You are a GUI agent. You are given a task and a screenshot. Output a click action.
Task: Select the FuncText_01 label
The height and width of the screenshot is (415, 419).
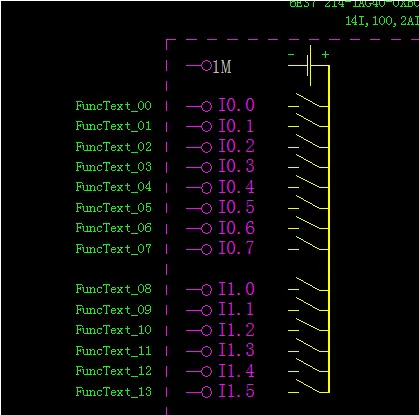coord(113,126)
